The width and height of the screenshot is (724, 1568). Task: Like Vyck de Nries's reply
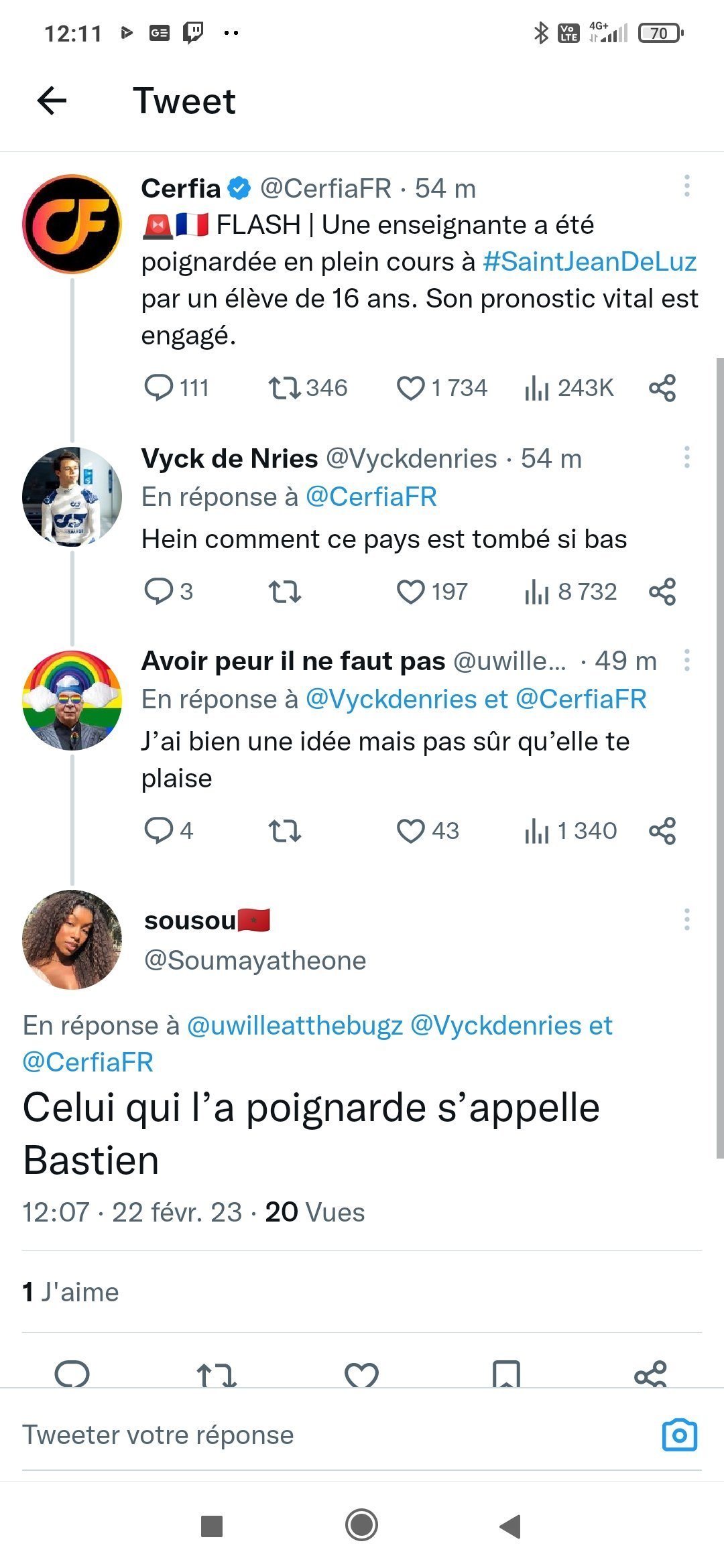point(410,592)
